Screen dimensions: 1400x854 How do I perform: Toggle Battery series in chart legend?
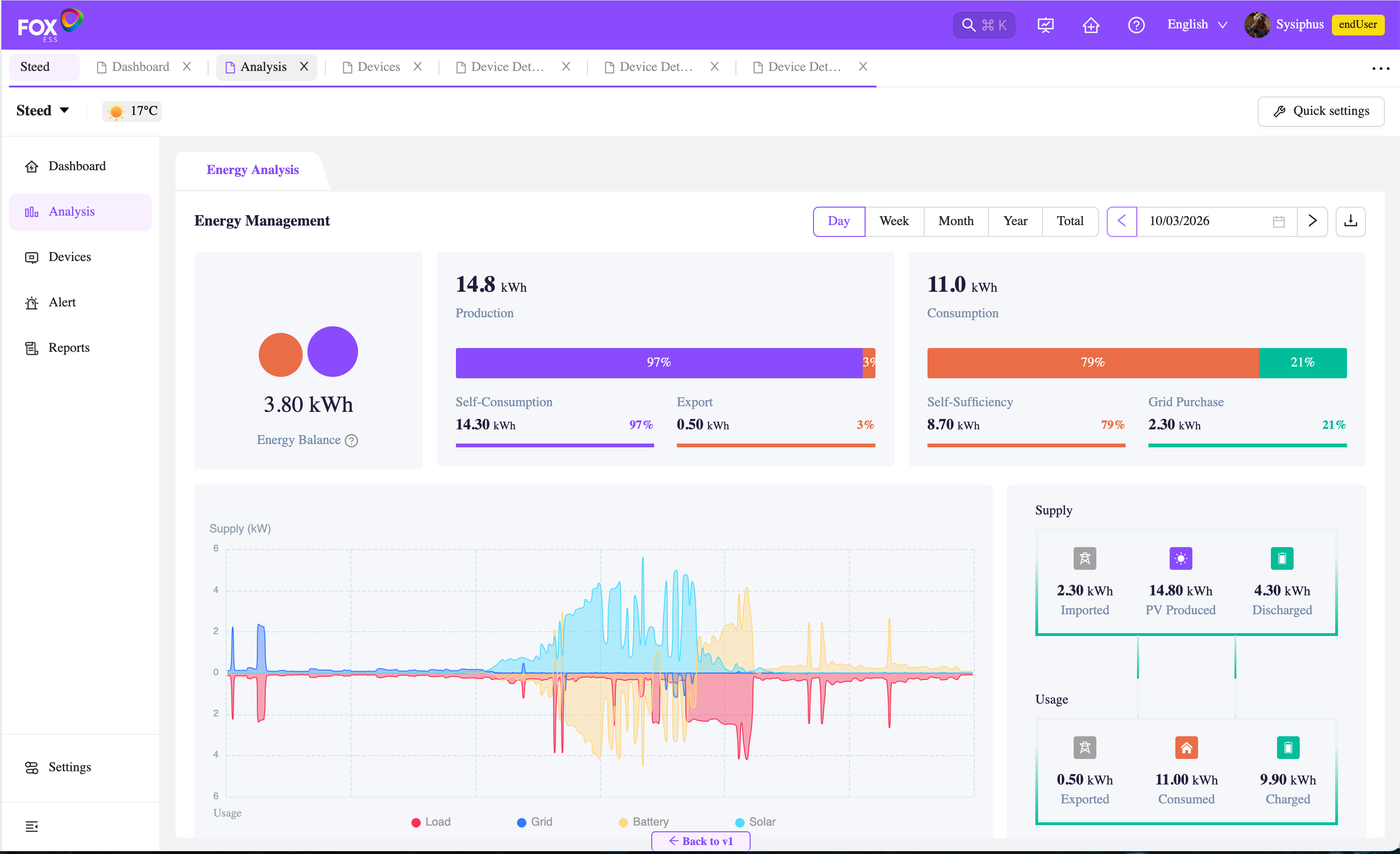tap(643, 822)
